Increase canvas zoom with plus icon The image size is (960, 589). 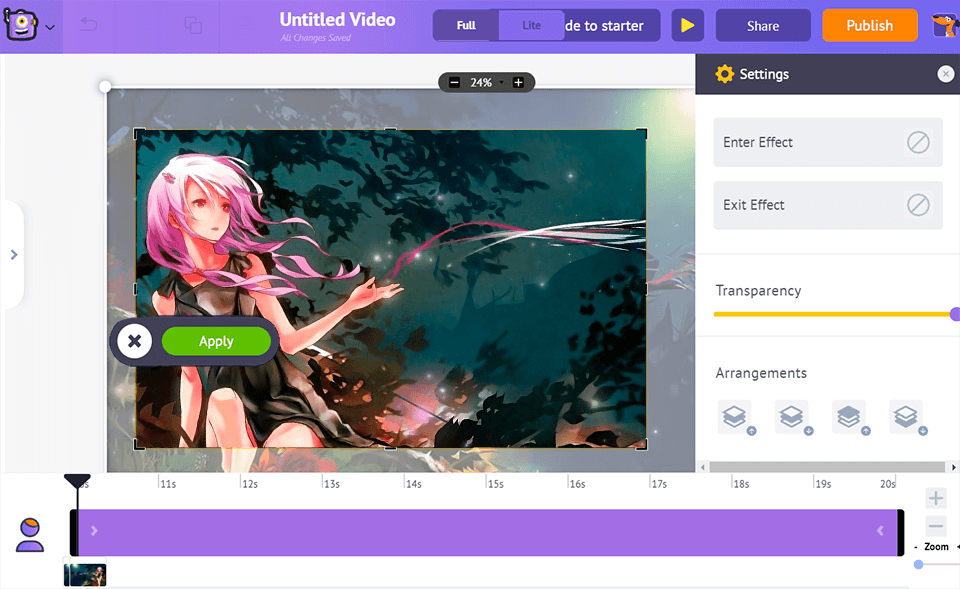point(518,82)
